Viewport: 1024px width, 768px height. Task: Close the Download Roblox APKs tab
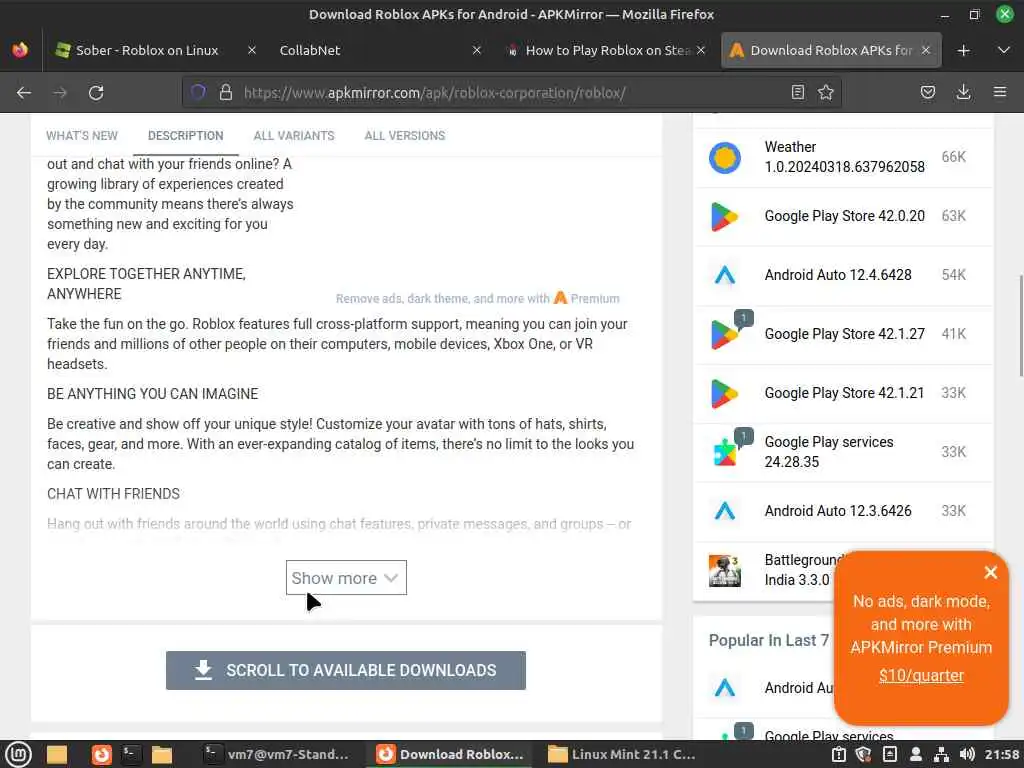925,50
